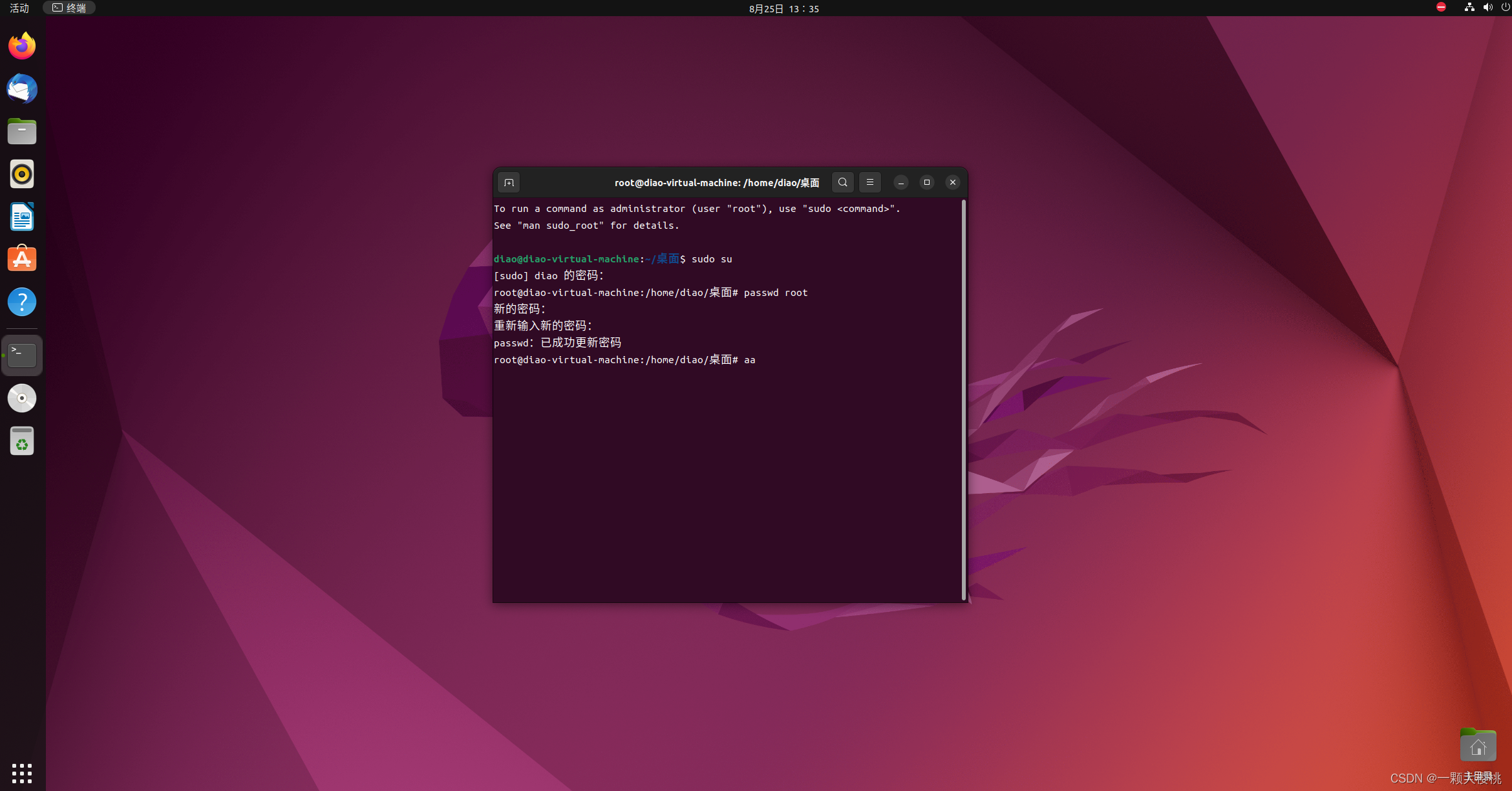Click the red do-not-disturb indicator in top bar

1441,7
